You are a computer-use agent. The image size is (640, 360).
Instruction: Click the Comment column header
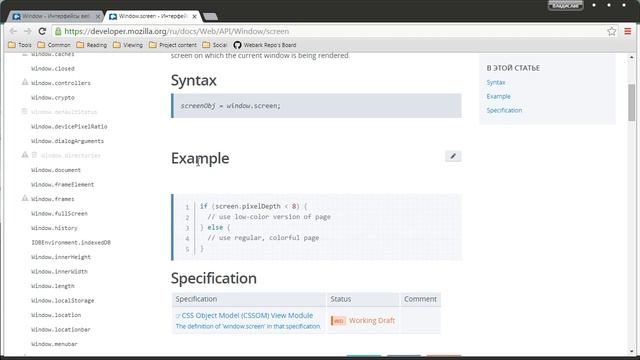tap(420, 299)
